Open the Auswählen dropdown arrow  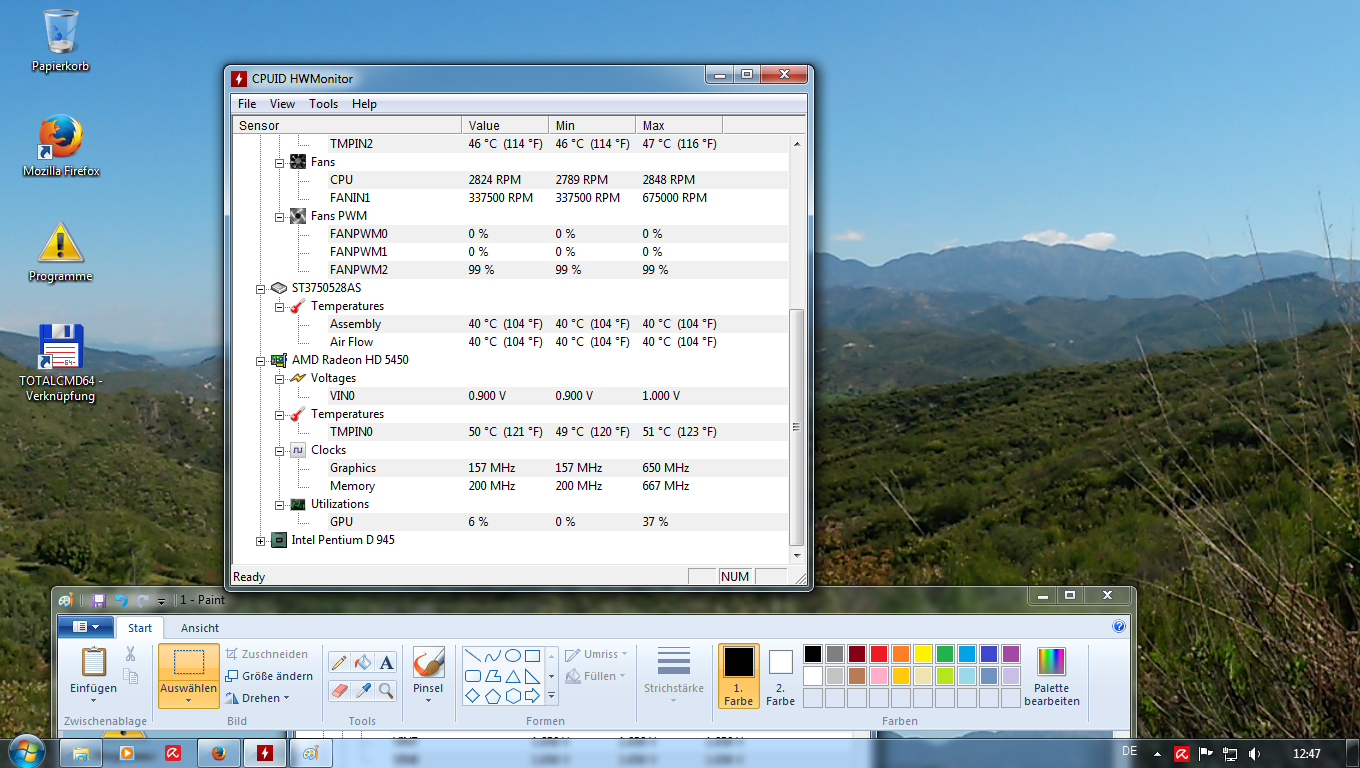[x=188, y=700]
